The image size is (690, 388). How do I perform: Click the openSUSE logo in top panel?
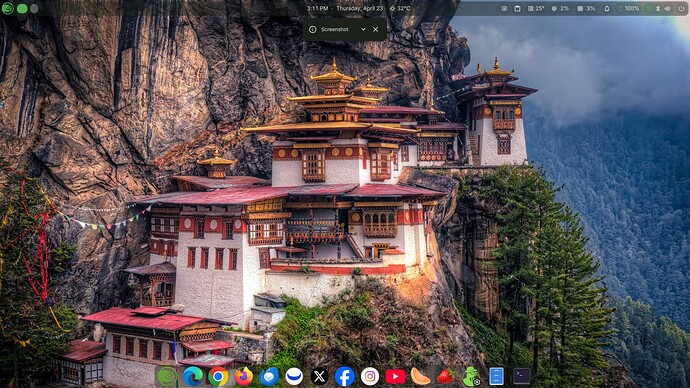point(7,8)
